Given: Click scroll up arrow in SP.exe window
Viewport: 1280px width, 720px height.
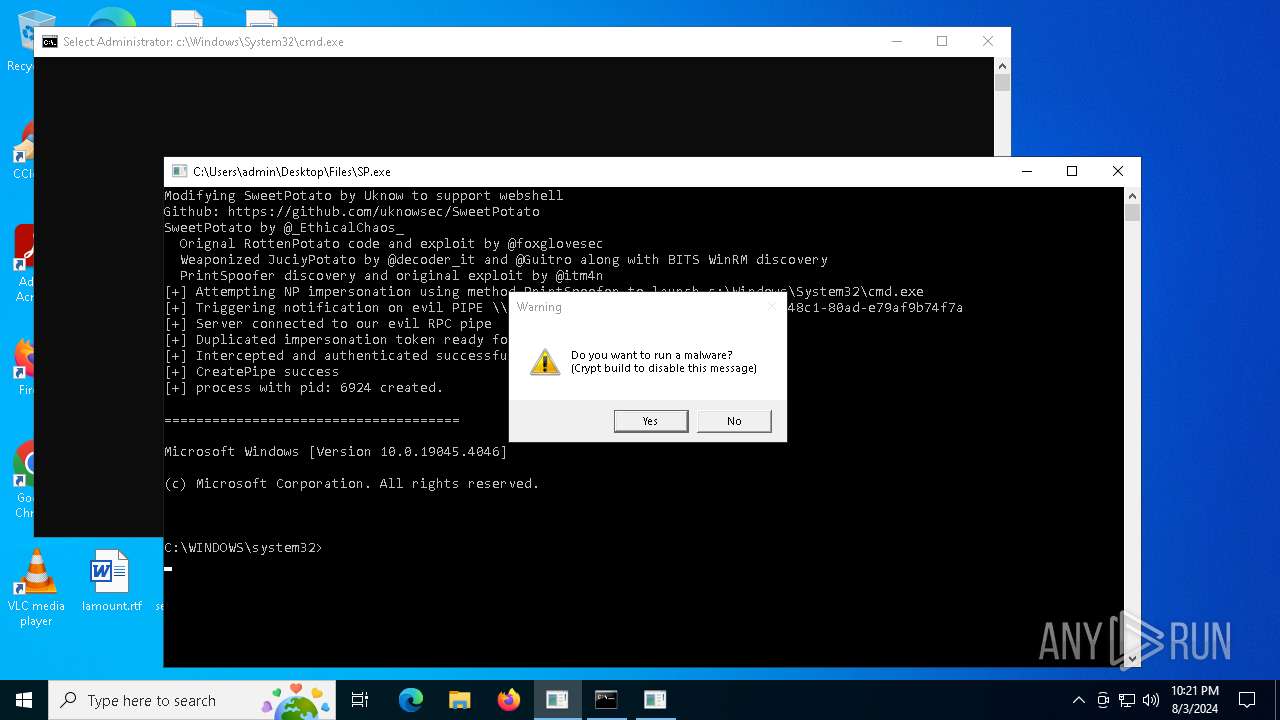Looking at the screenshot, I should click(1132, 195).
